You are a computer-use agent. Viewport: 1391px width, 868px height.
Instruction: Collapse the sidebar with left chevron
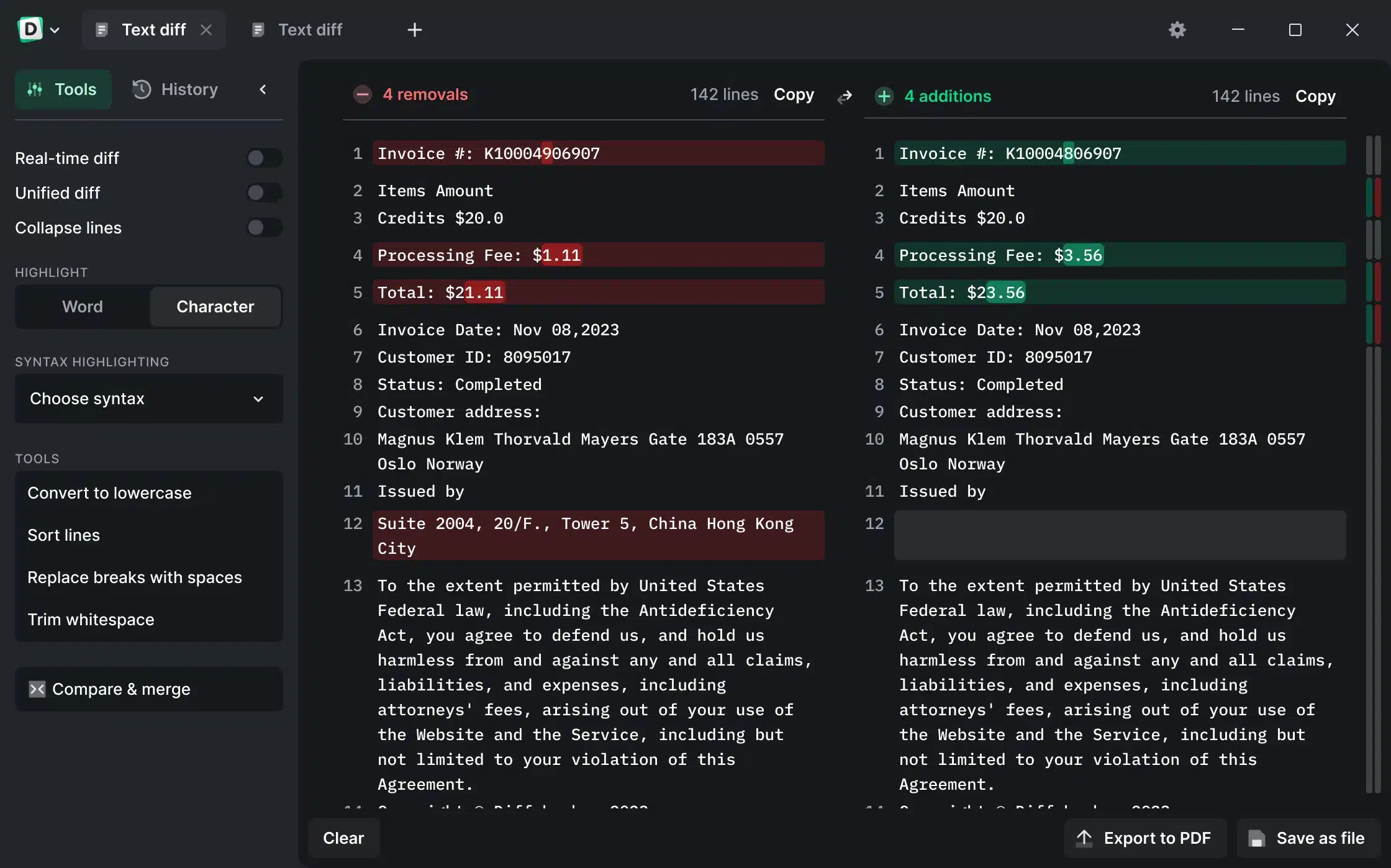coord(263,89)
